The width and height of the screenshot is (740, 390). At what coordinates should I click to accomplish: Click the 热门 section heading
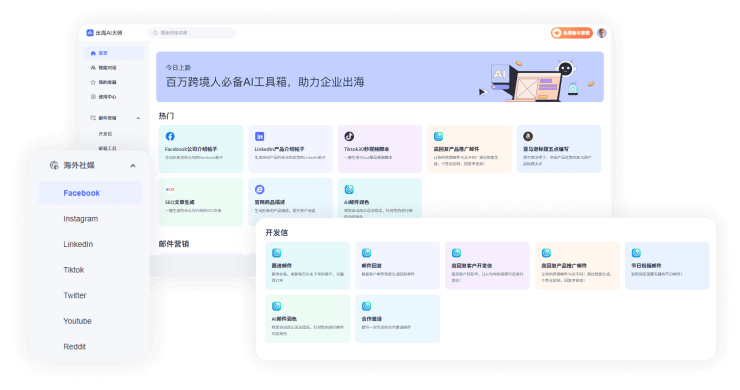tap(166, 116)
